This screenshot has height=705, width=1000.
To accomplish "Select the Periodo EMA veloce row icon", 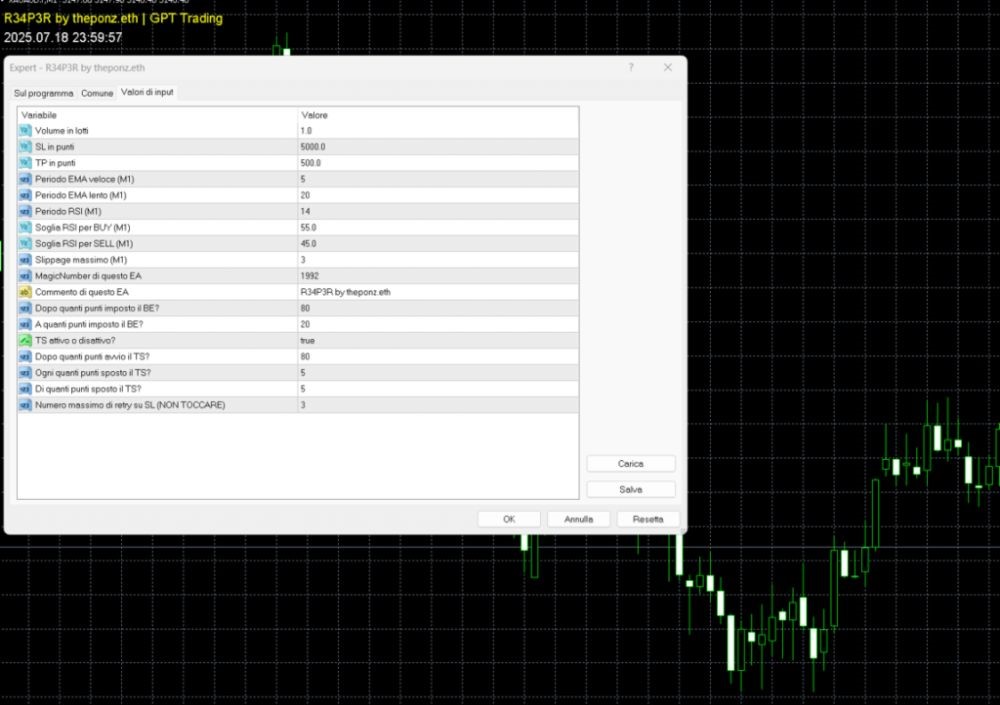I will pyautogui.click(x=26, y=179).
